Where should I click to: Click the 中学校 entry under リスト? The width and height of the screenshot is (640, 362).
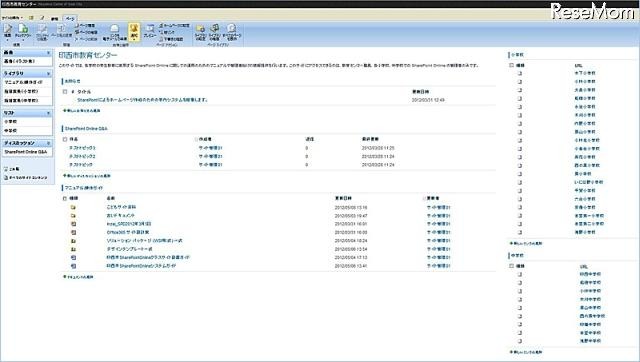point(11,131)
